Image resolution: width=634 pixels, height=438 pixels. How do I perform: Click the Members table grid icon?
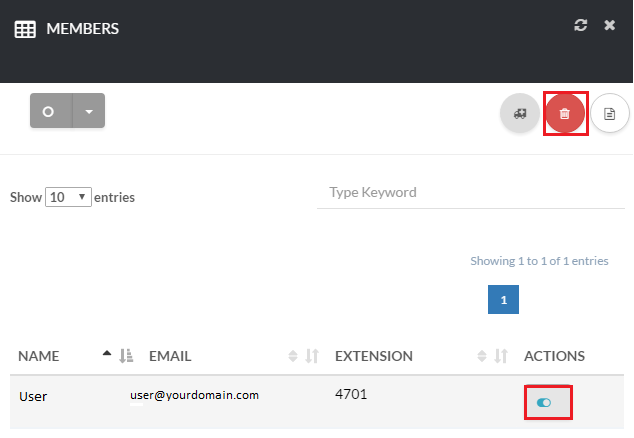click(25, 29)
